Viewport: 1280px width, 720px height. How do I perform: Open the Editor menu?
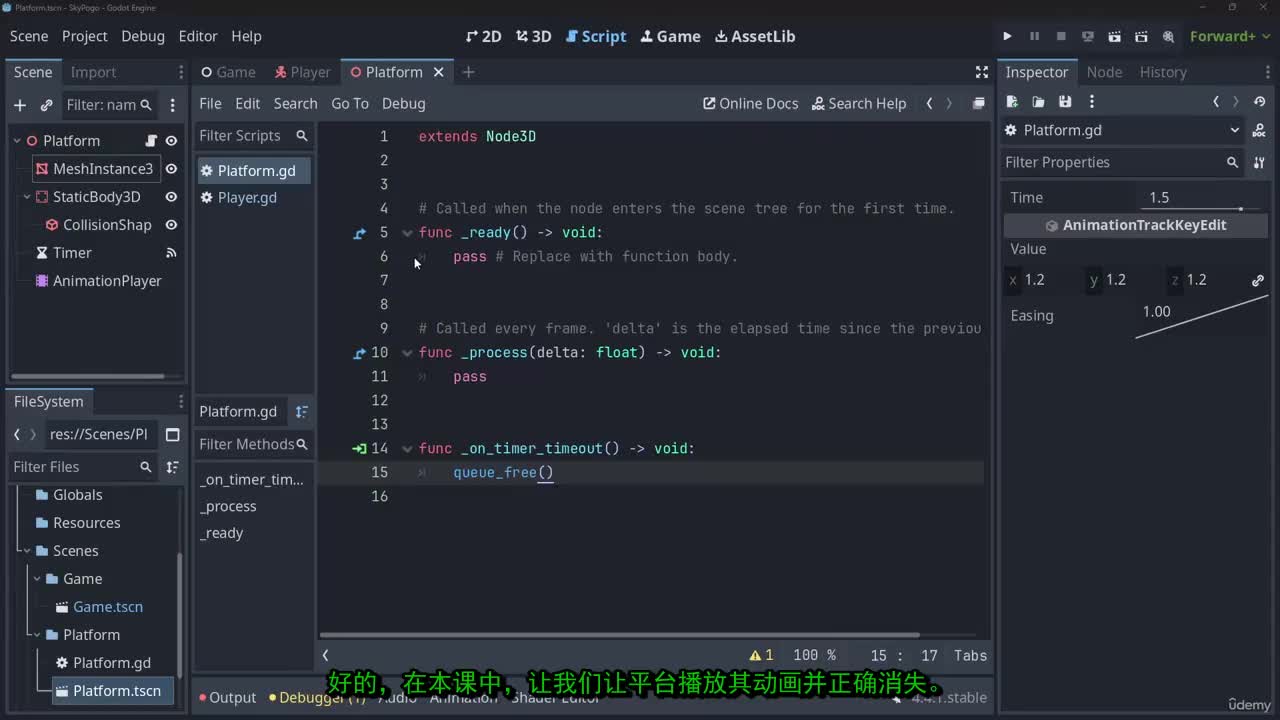198,36
